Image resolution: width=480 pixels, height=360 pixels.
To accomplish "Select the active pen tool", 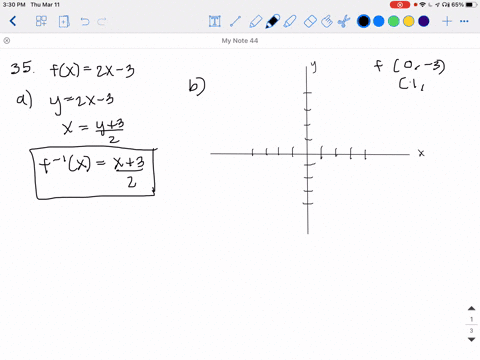I will [272, 21].
